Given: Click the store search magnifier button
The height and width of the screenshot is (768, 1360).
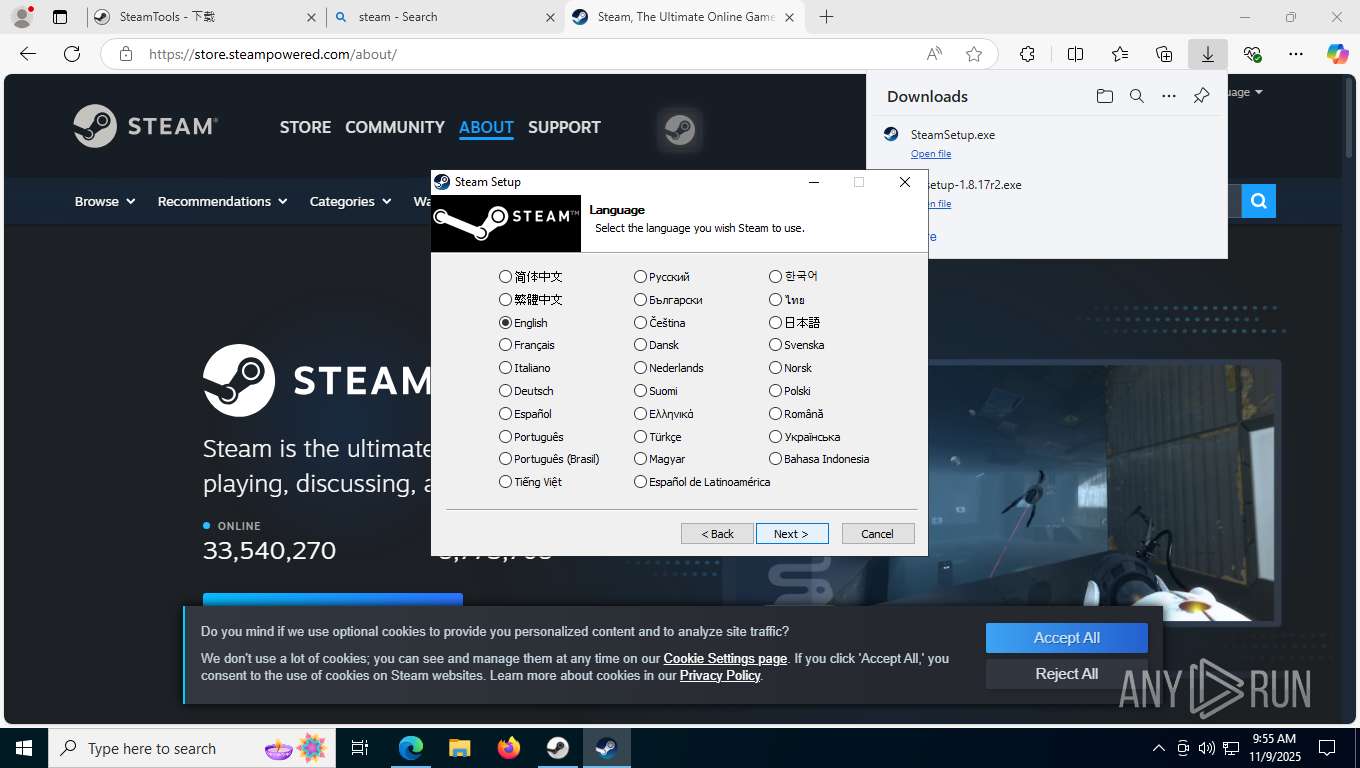Looking at the screenshot, I should pyautogui.click(x=1258, y=201).
